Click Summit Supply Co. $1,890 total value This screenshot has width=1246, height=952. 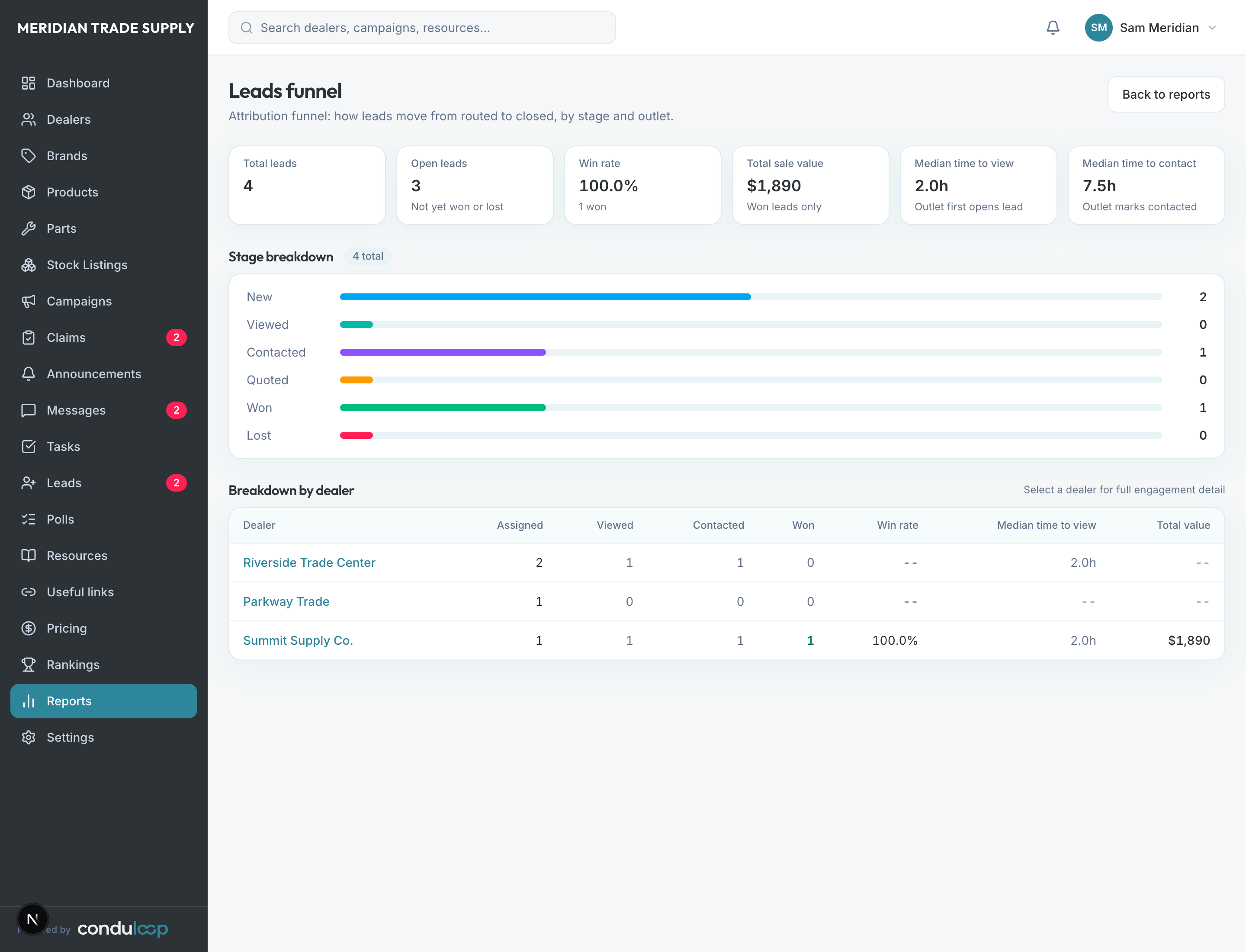[1189, 640]
